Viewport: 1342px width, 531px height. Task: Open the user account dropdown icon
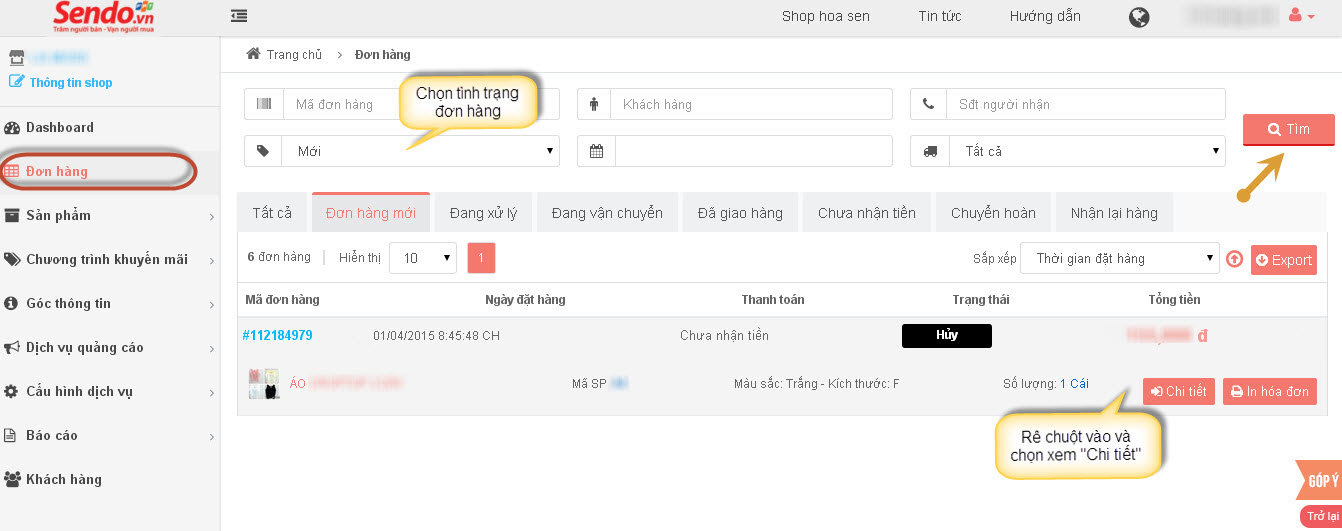coord(1301,16)
